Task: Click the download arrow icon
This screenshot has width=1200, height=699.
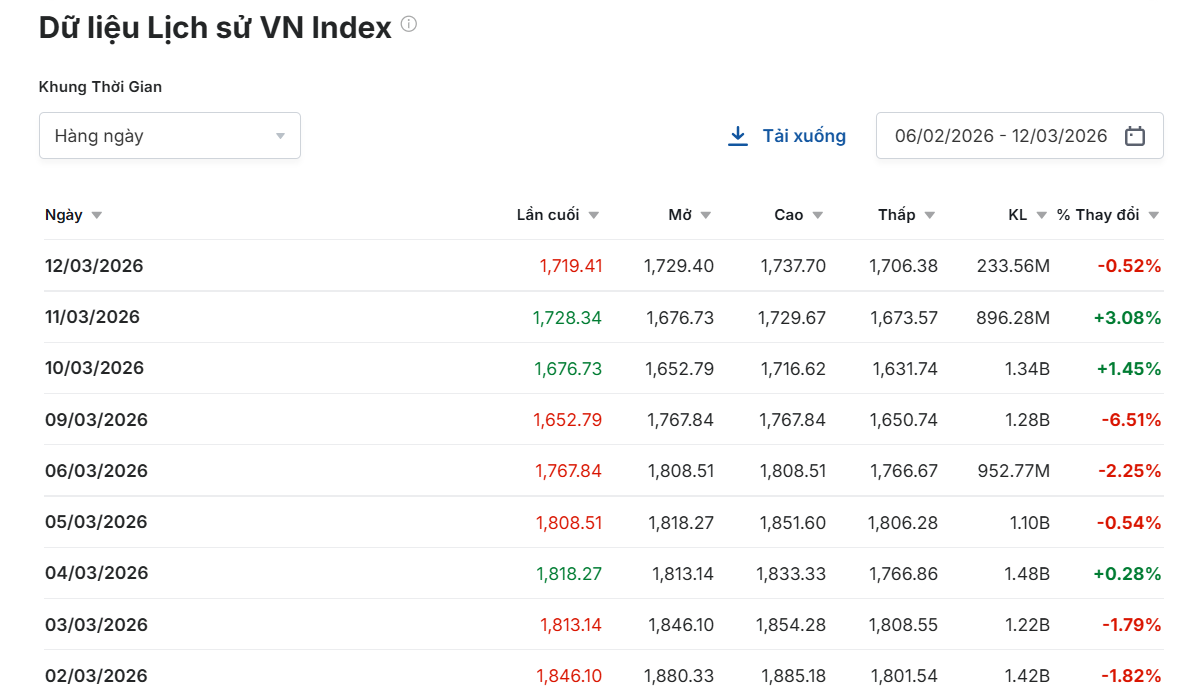Action: coord(738,136)
